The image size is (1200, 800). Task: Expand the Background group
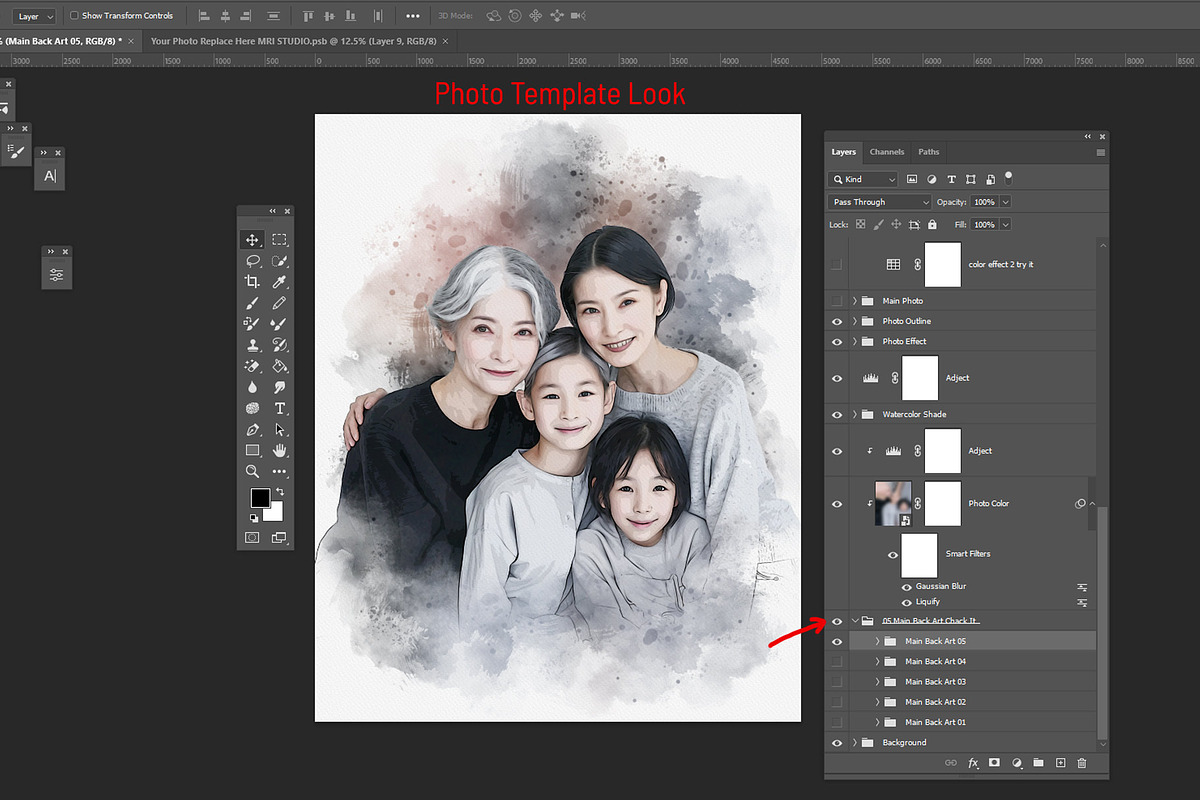tap(855, 743)
